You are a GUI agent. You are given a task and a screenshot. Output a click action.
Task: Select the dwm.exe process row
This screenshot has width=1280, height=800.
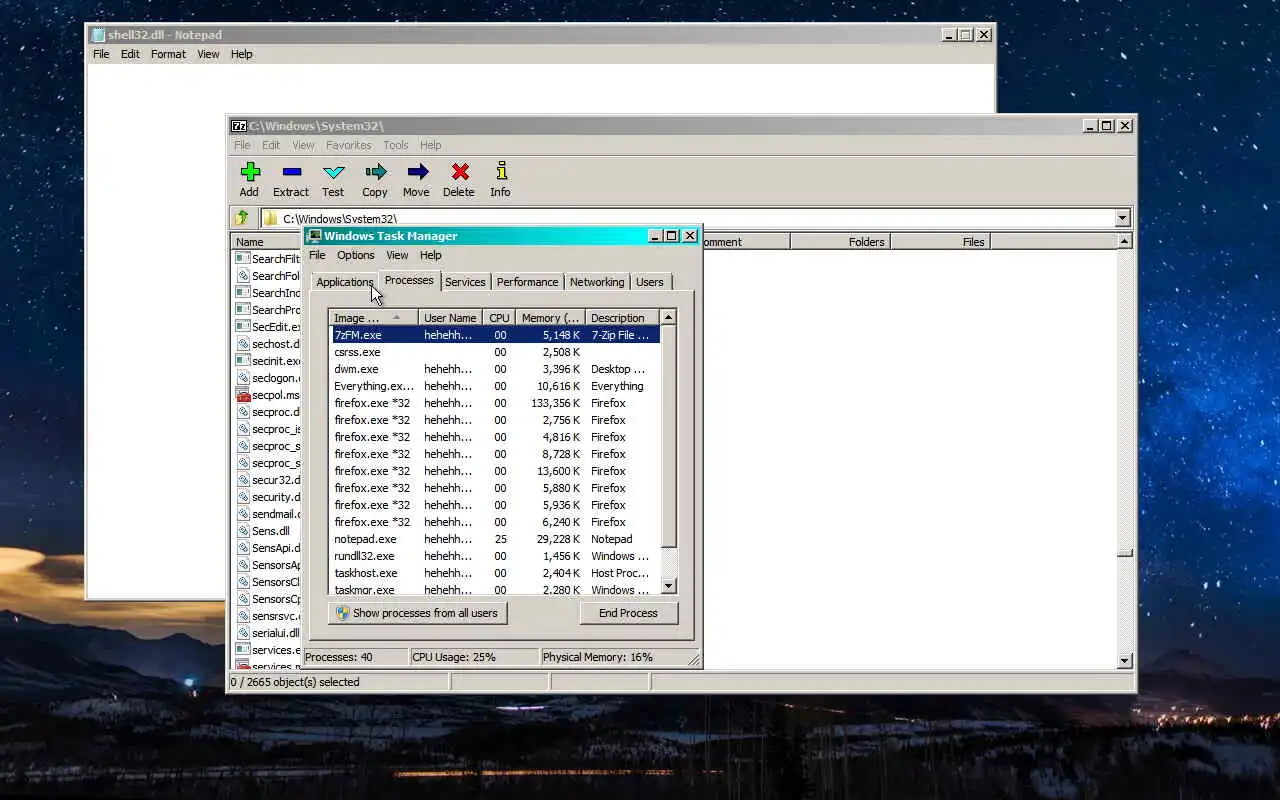pos(495,369)
